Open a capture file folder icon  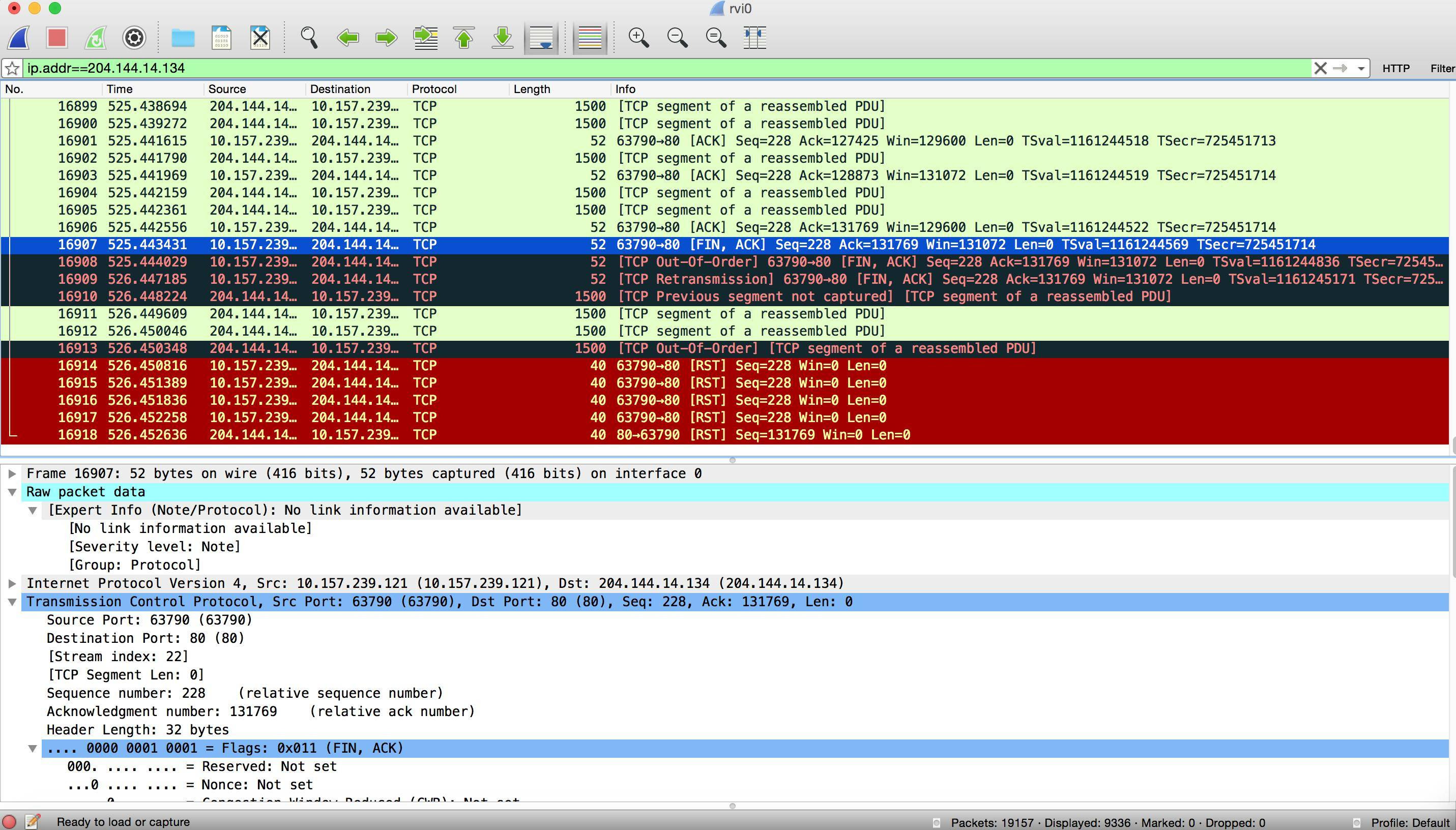[x=183, y=38]
